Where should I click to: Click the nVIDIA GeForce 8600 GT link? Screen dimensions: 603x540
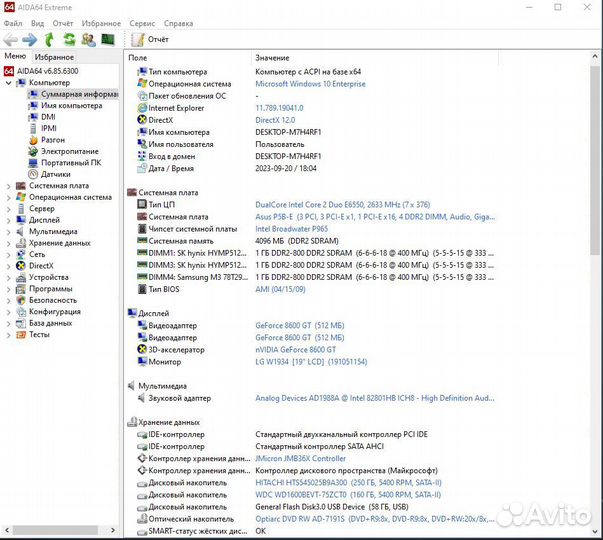(x=295, y=350)
